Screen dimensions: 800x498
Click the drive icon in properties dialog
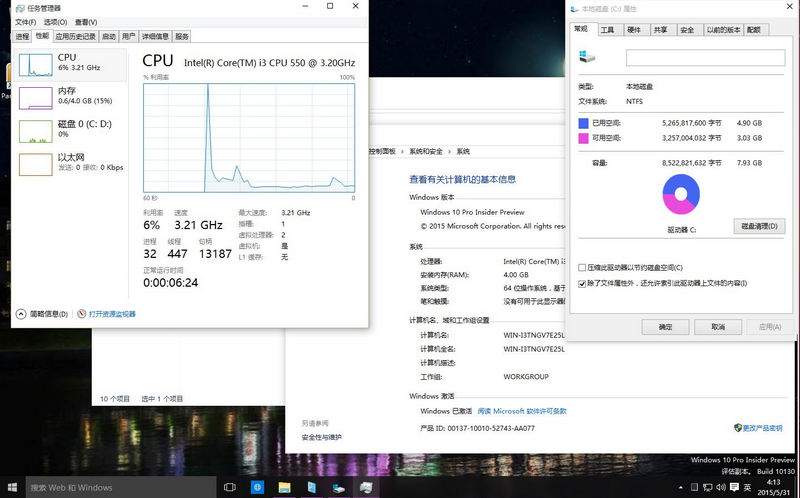click(587, 57)
